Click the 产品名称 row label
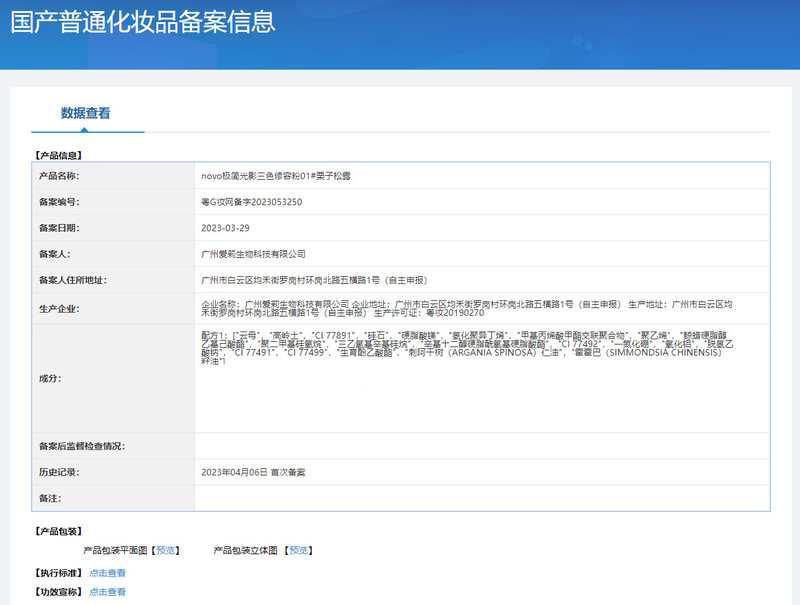This screenshot has width=800, height=605. point(59,176)
